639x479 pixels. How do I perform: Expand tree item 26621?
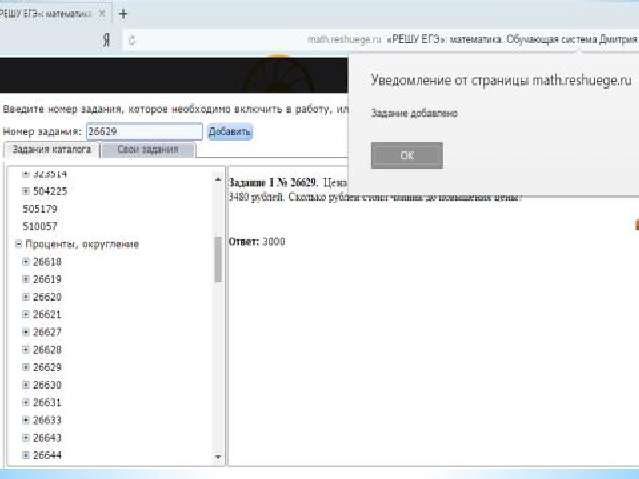coord(26,314)
